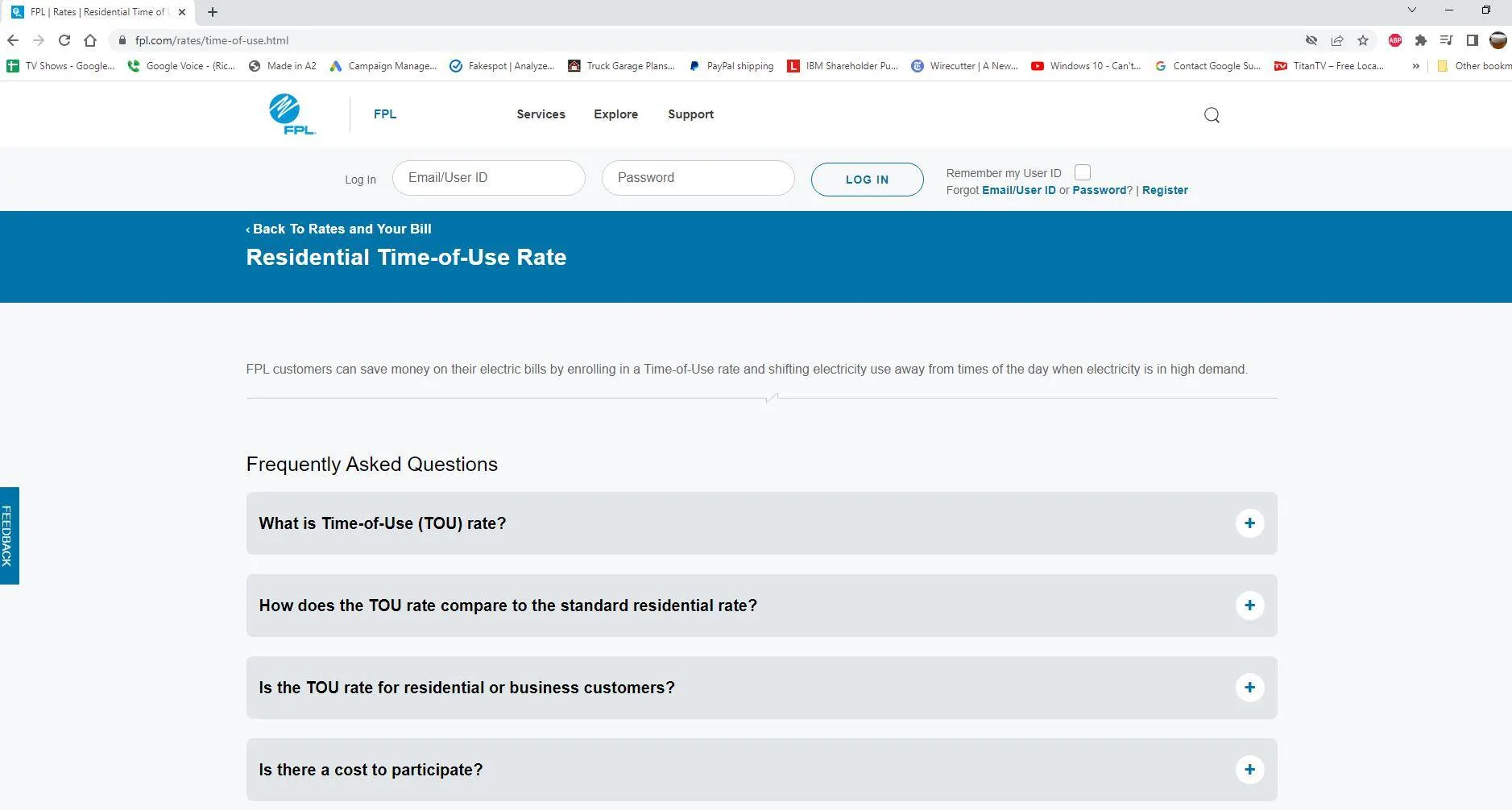Viewport: 1512px width, 810px height.
Task: Open Chrome profile avatar
Action: tap(1498, 40)
